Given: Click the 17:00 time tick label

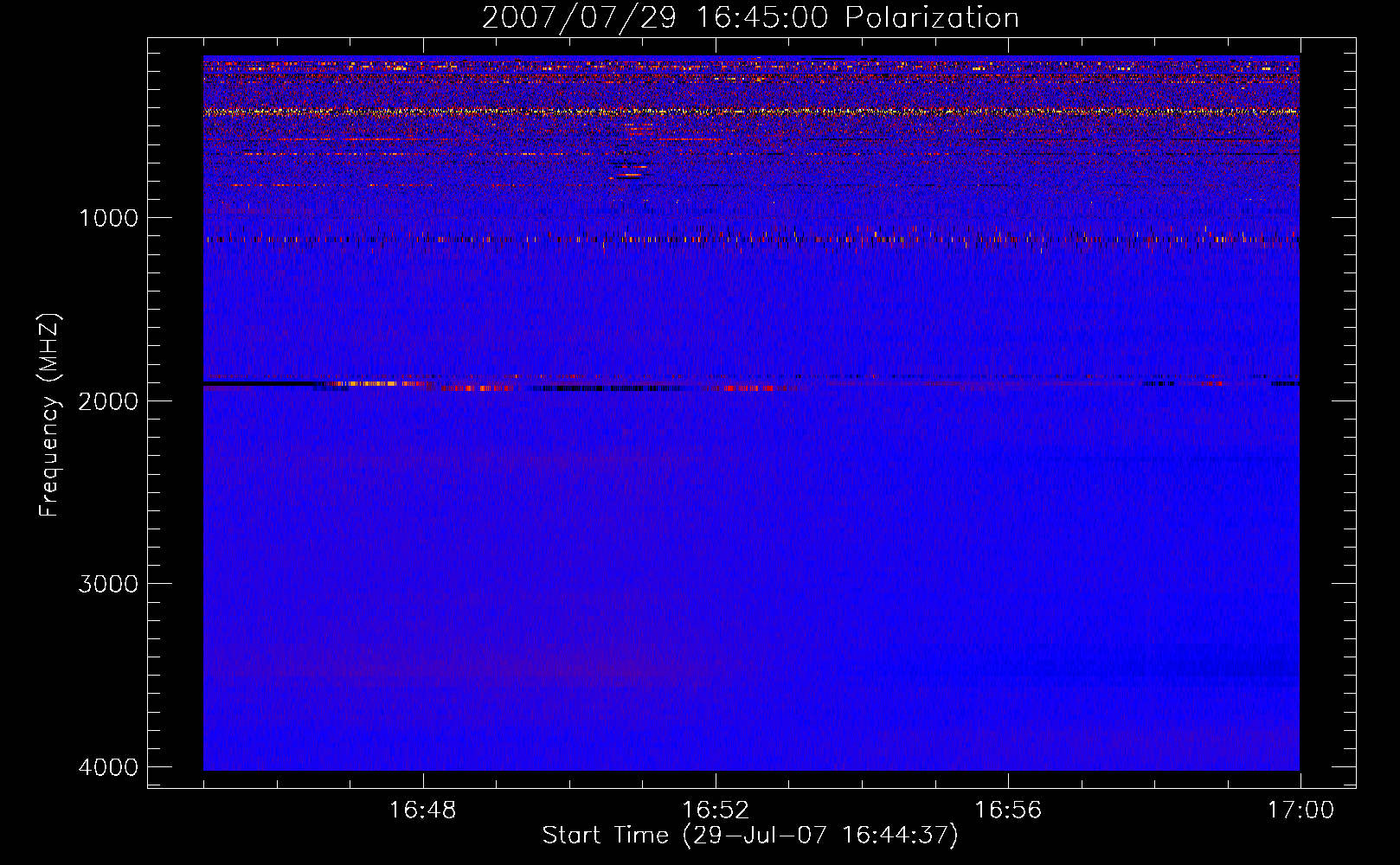Looking at the screenshot, I should (1300, 811).
